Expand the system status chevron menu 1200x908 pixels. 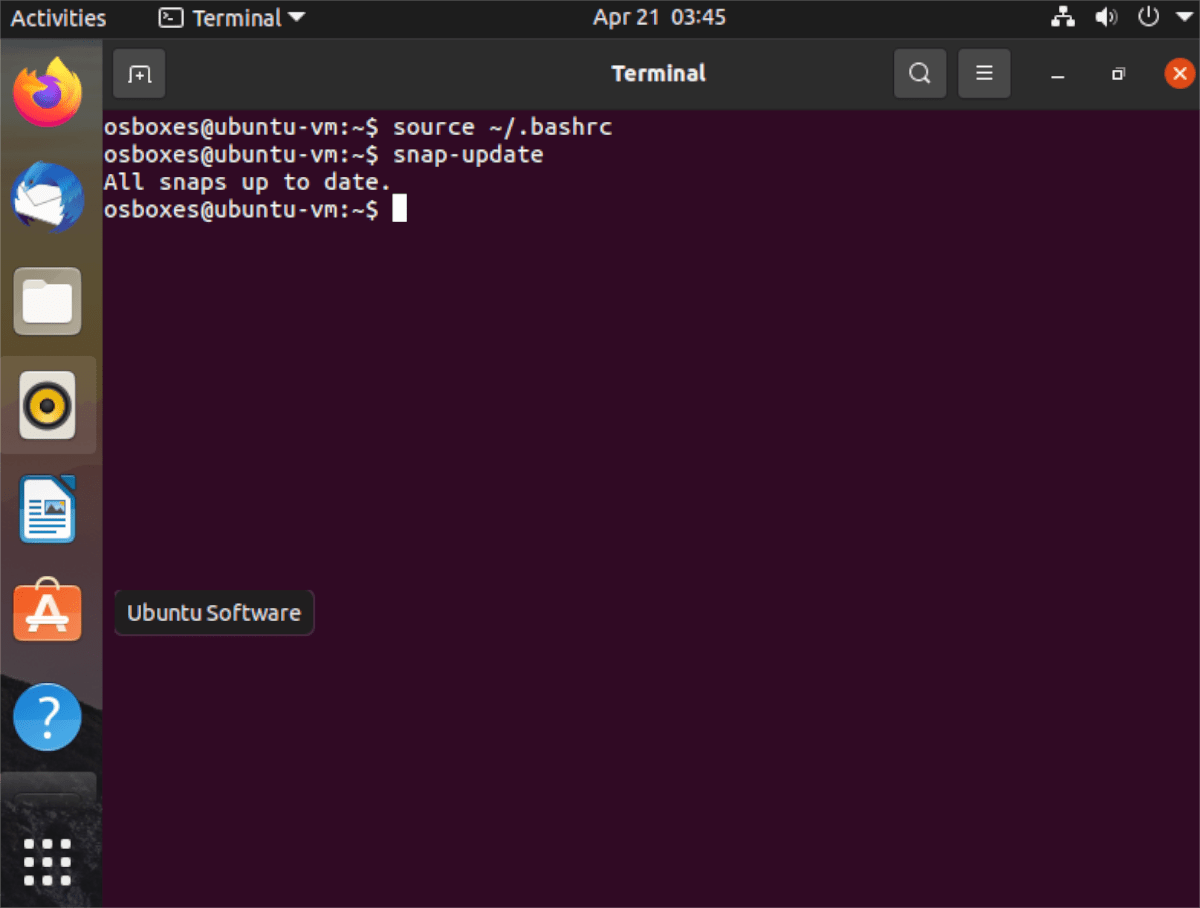(x=1184, y=17)
